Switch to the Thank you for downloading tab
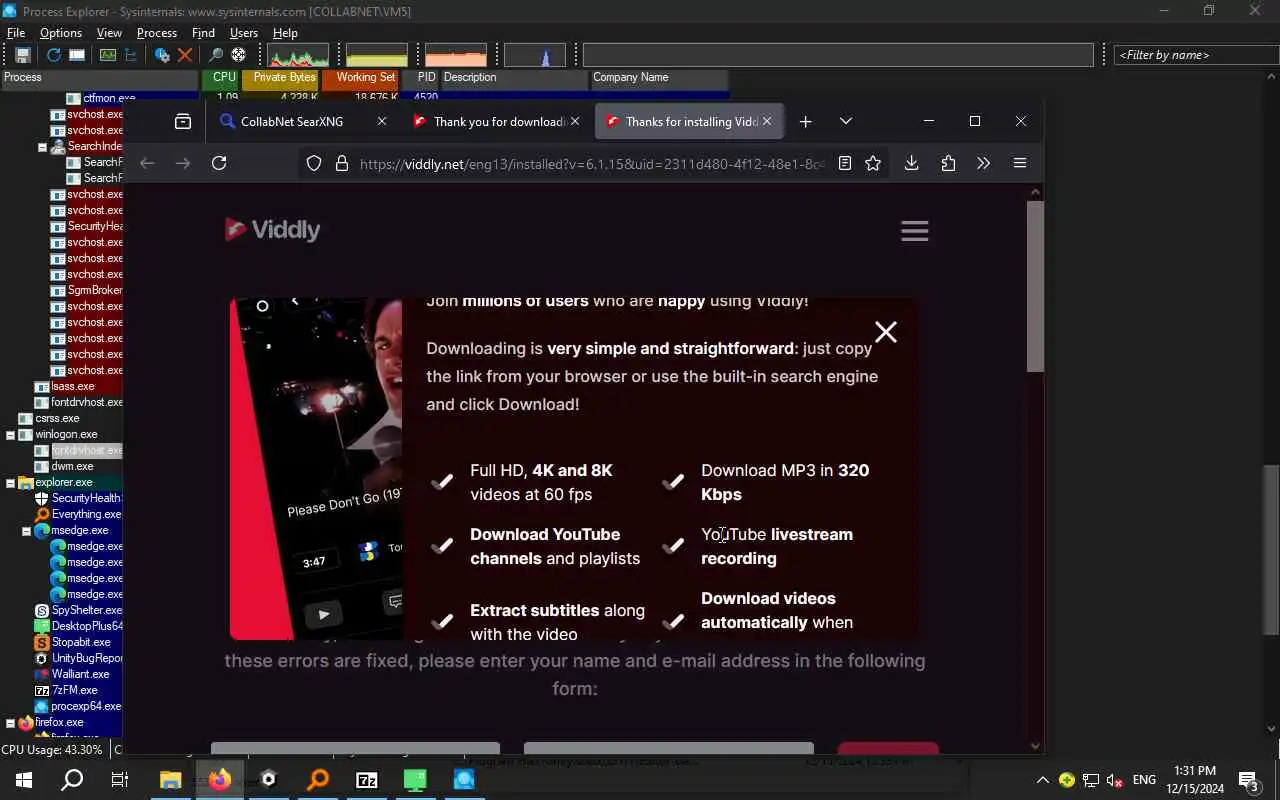1280x800 pixels. (496, 121)
